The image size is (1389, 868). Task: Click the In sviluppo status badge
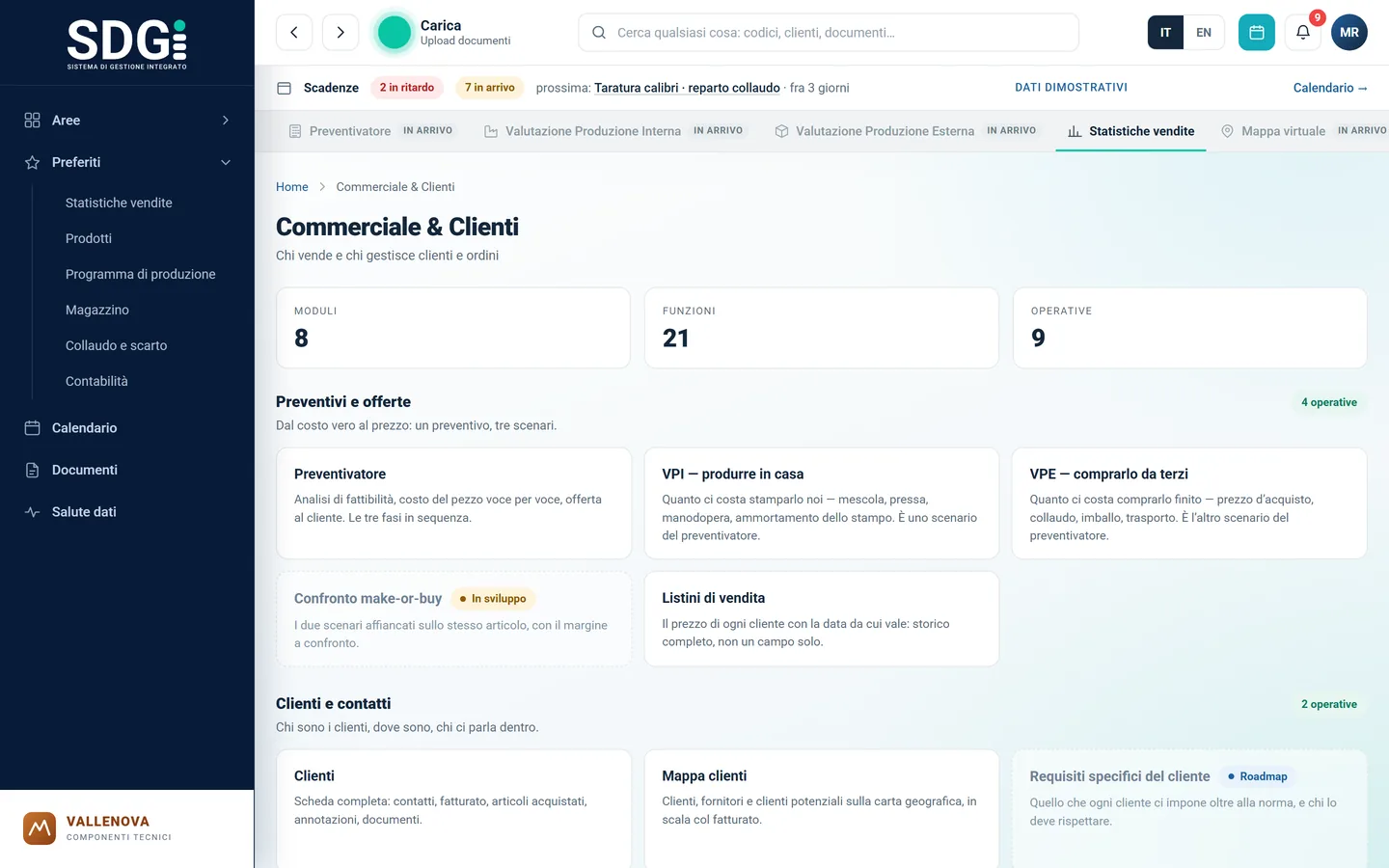tap(493, 599)
